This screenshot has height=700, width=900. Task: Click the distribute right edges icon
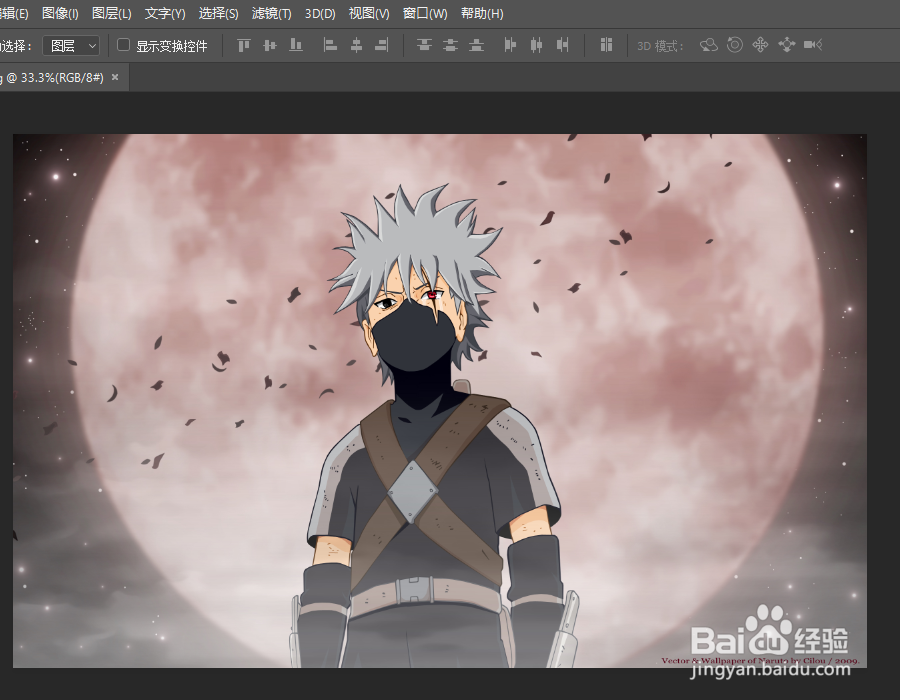tap(562, 45)
